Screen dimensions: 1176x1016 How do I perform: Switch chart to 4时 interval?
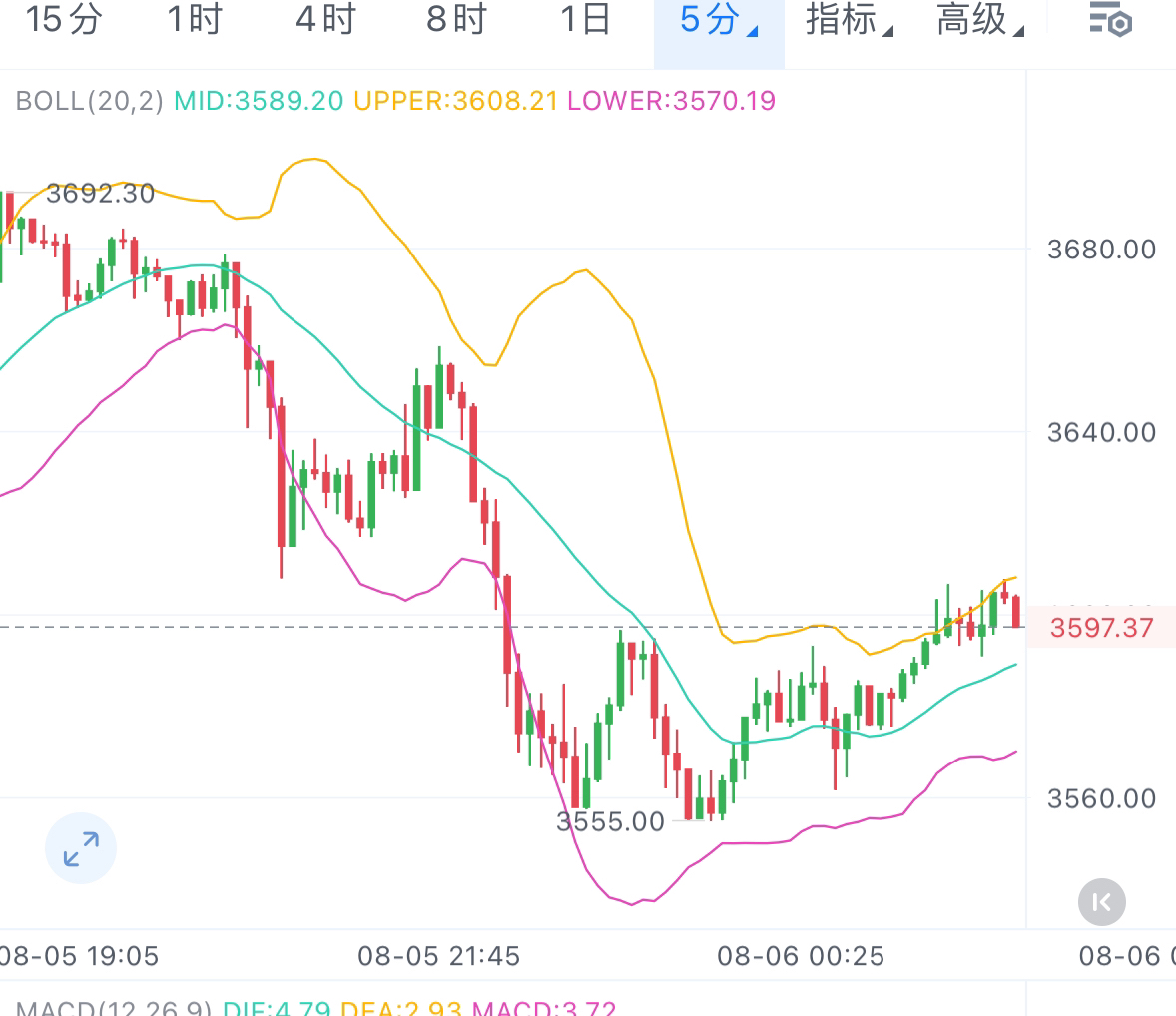coord(325,20)
